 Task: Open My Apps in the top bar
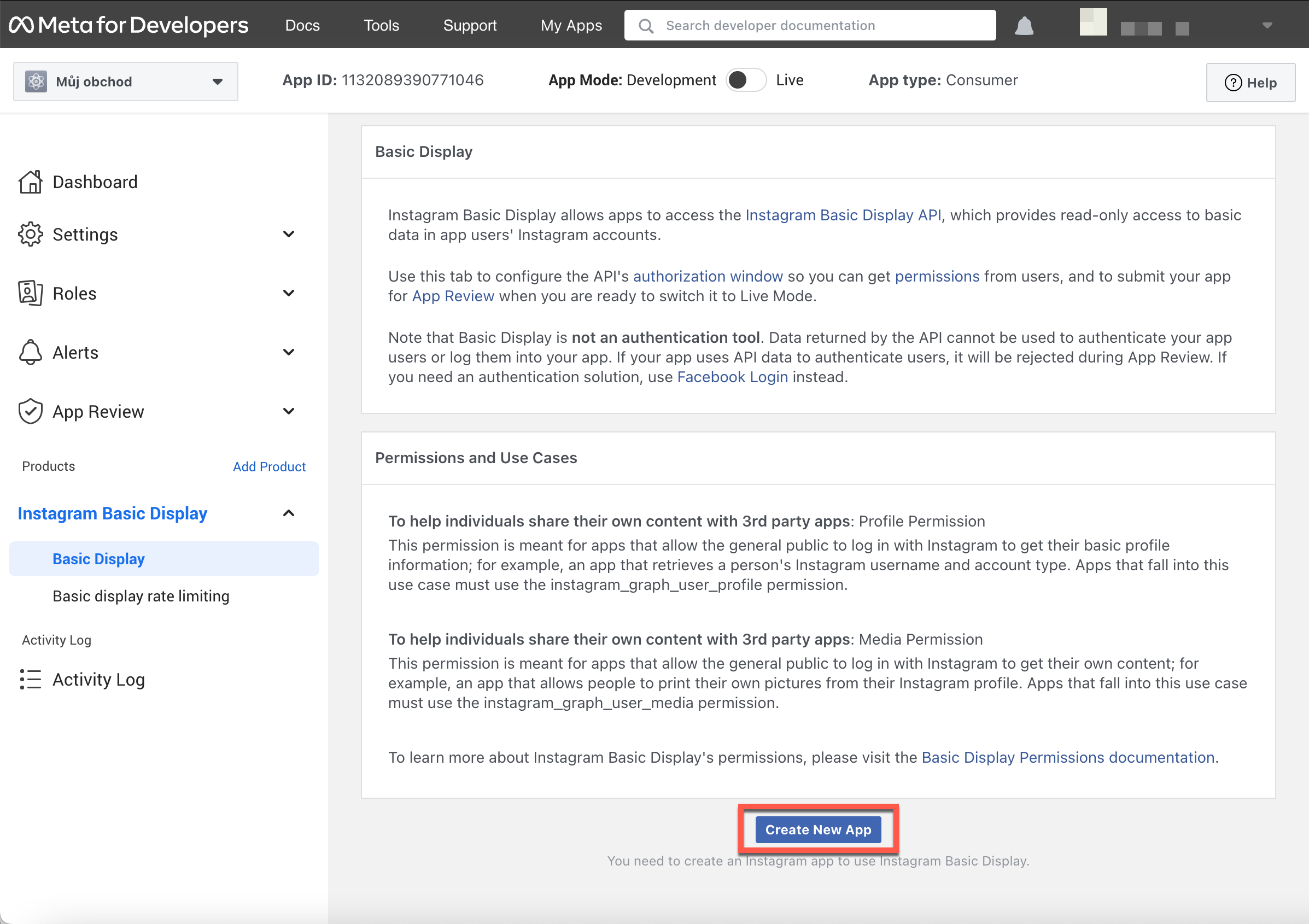click(571, 25)
